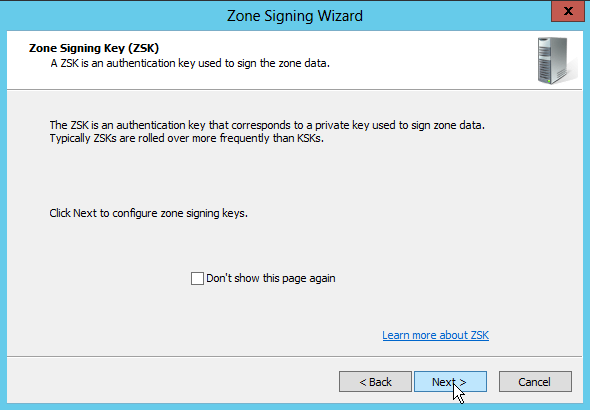Click the sentence The ZSK is an authentication key
This screenshot has width=590, height=410.
point(267,125)
